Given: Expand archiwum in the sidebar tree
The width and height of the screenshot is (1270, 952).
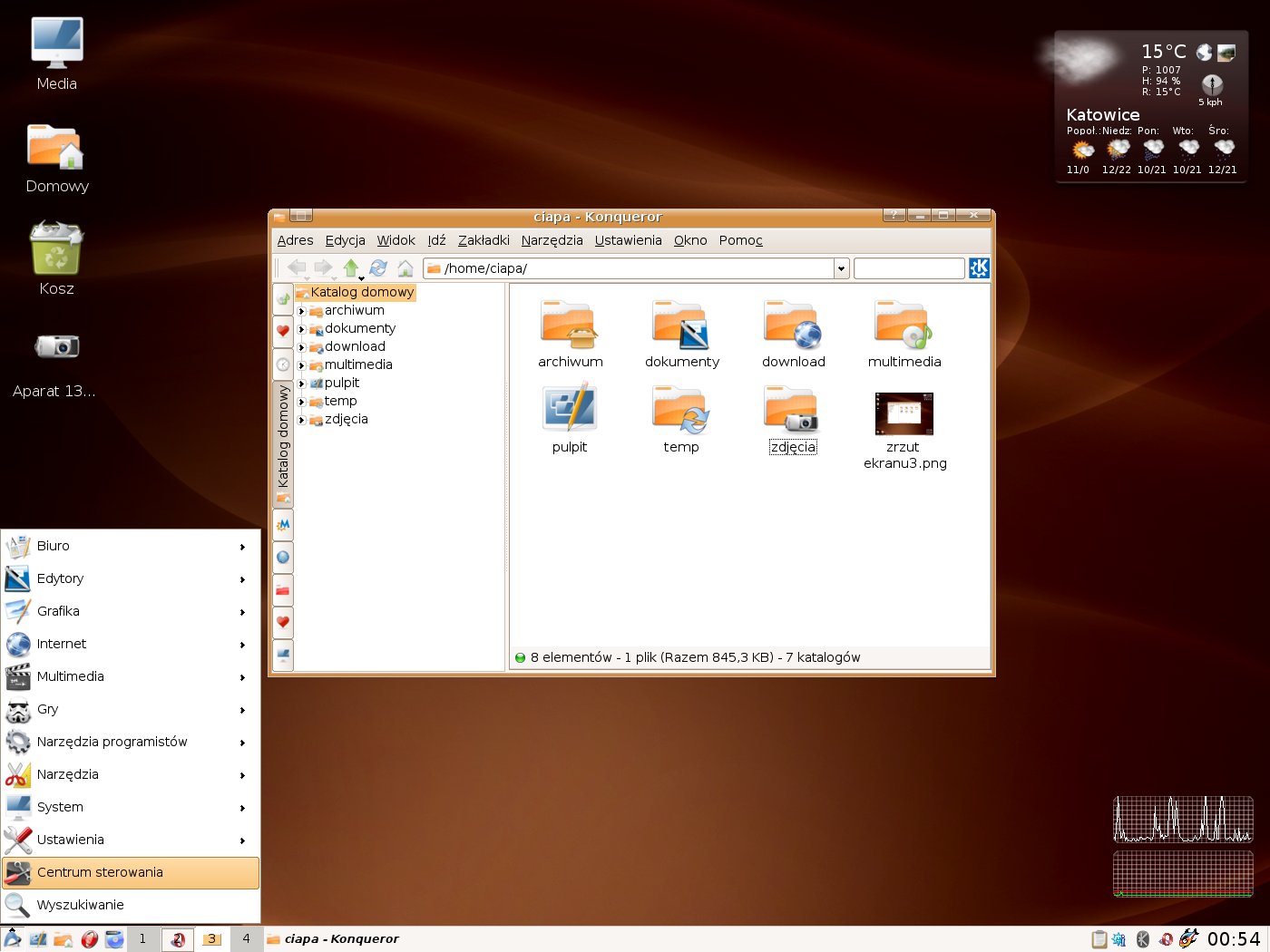Looking at the screenshot, I should click(x=302, y=311).
